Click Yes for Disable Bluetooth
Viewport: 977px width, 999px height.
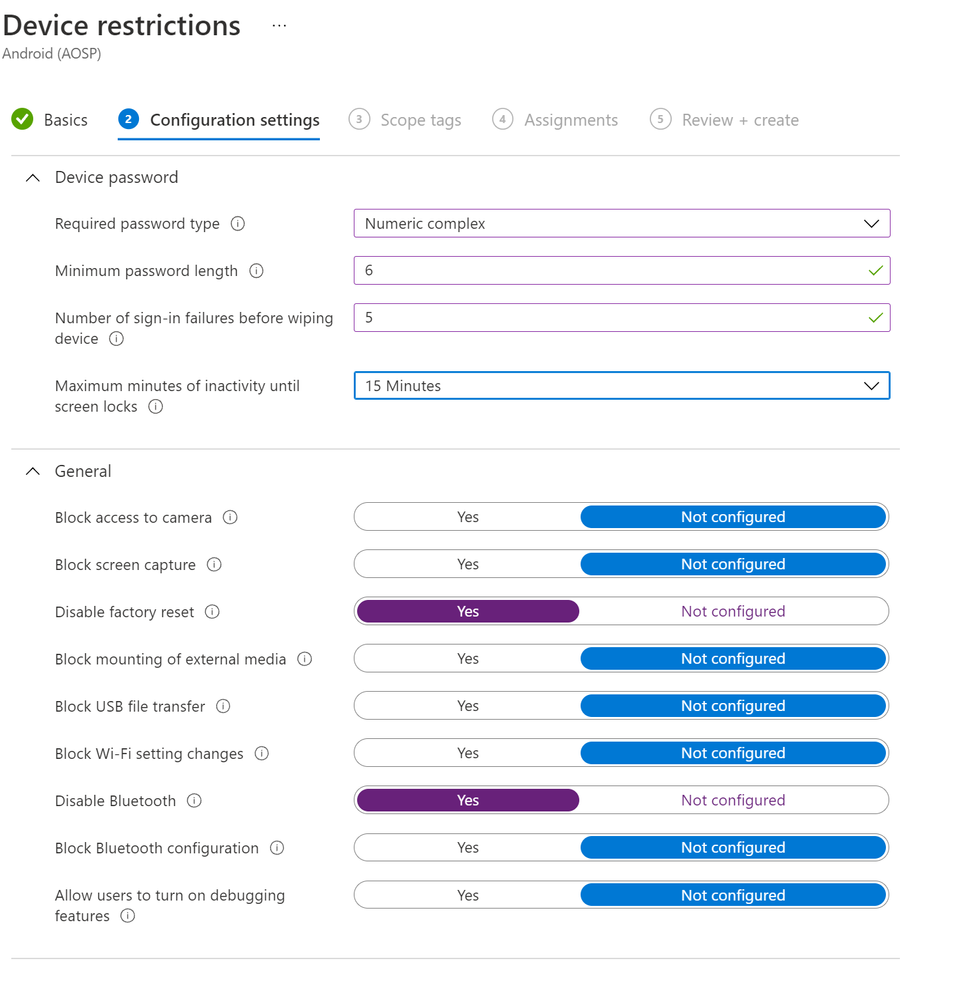tap(468, 800)
